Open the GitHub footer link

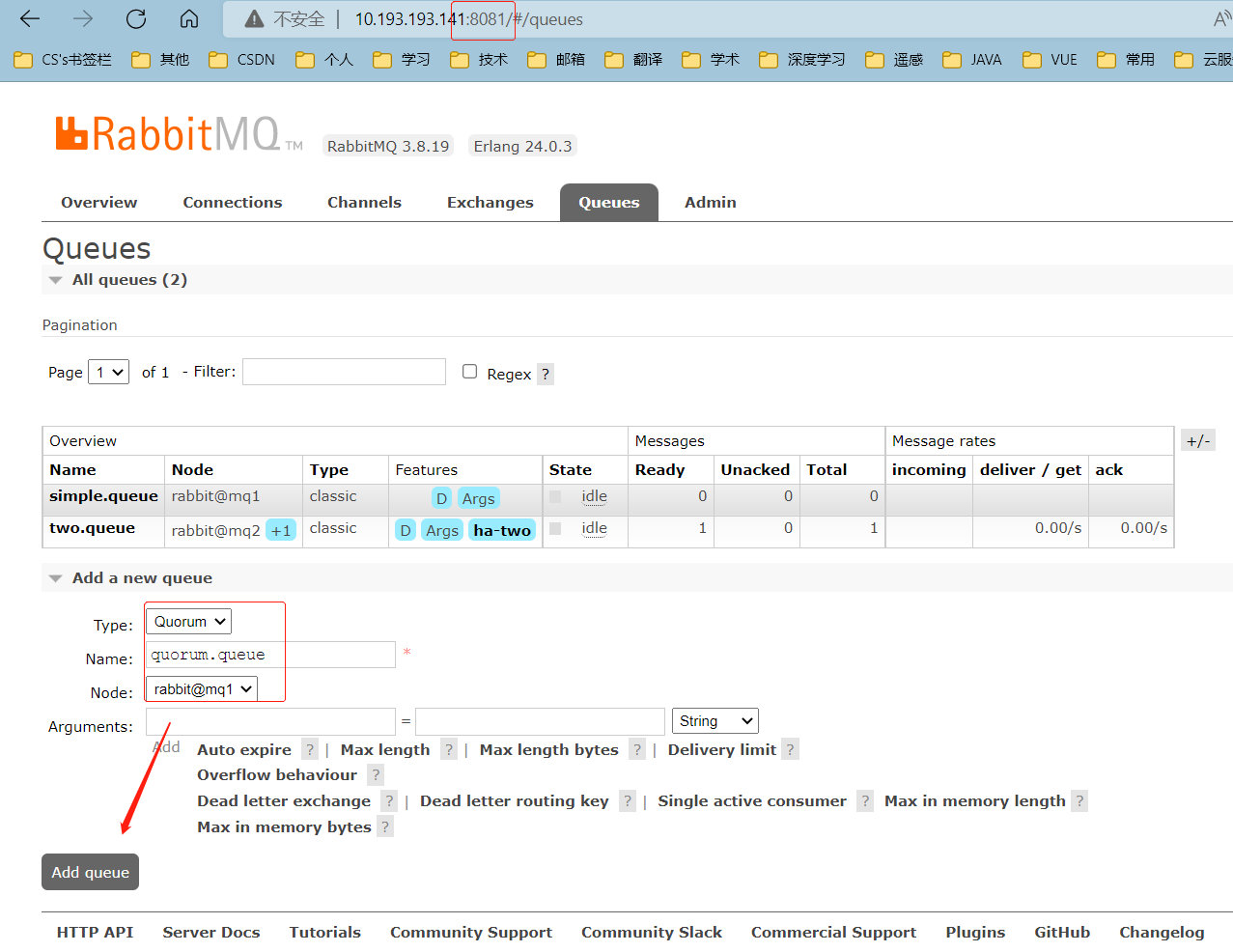(1062, 932)
